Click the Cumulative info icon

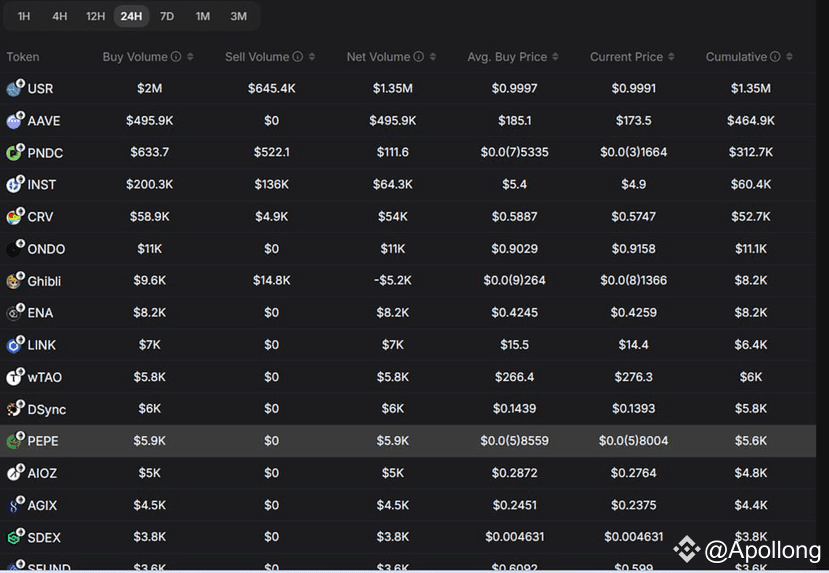click(775, 57)
